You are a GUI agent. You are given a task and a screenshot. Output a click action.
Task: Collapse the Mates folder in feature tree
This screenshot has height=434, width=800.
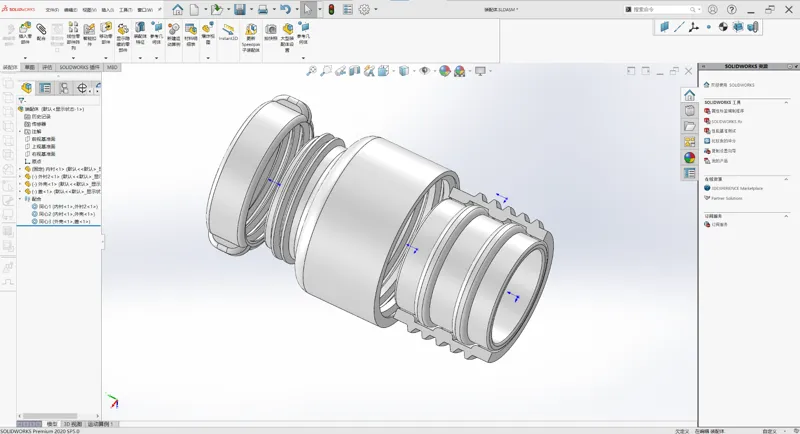tap(20, 199)
